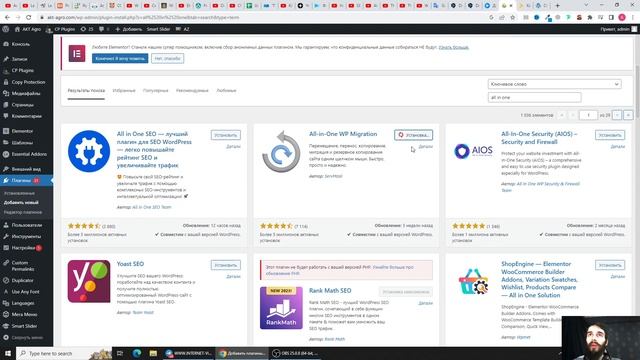Click the RankMath plugin icon

(x=281, y=308)
